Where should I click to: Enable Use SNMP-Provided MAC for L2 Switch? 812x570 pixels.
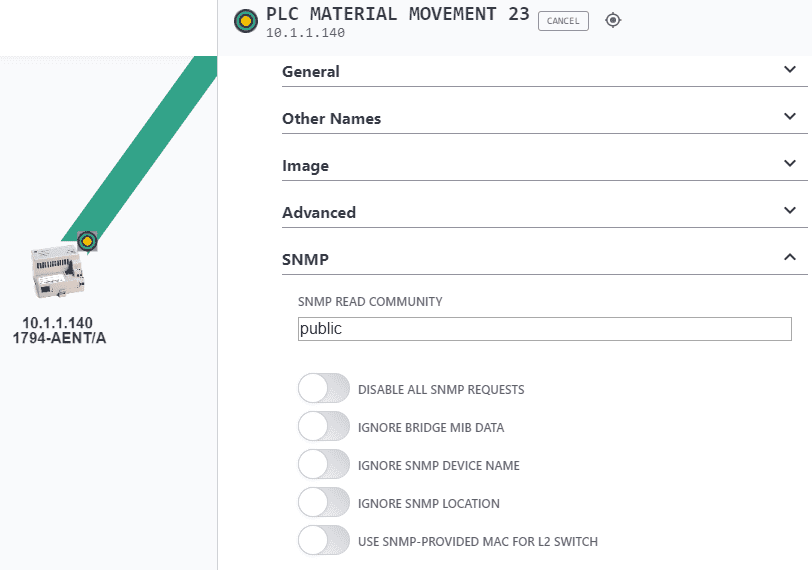tap(324, 540)
